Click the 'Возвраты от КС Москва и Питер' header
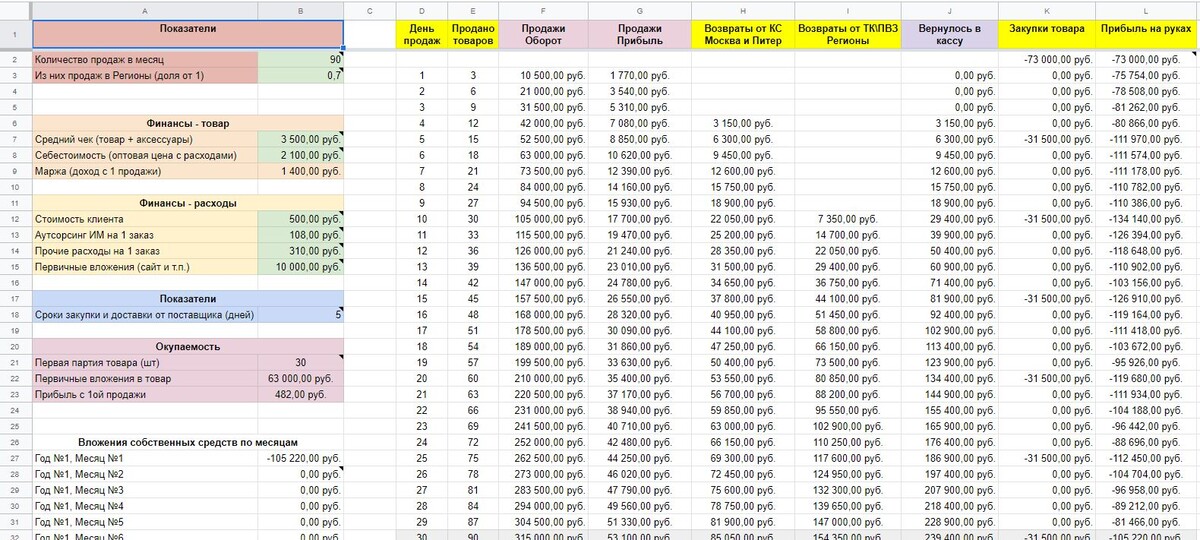The height and width of the screenshot is (540, 1200). pyautogui.click(x=741, y=35)
